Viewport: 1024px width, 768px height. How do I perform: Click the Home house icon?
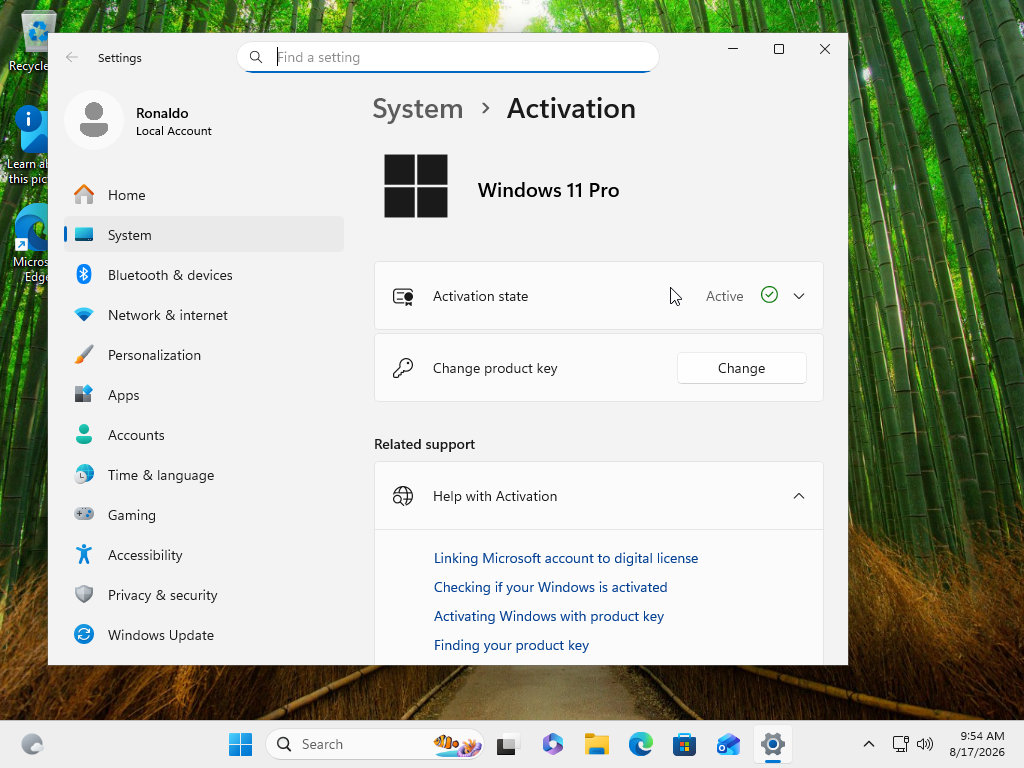coord(84,195)
